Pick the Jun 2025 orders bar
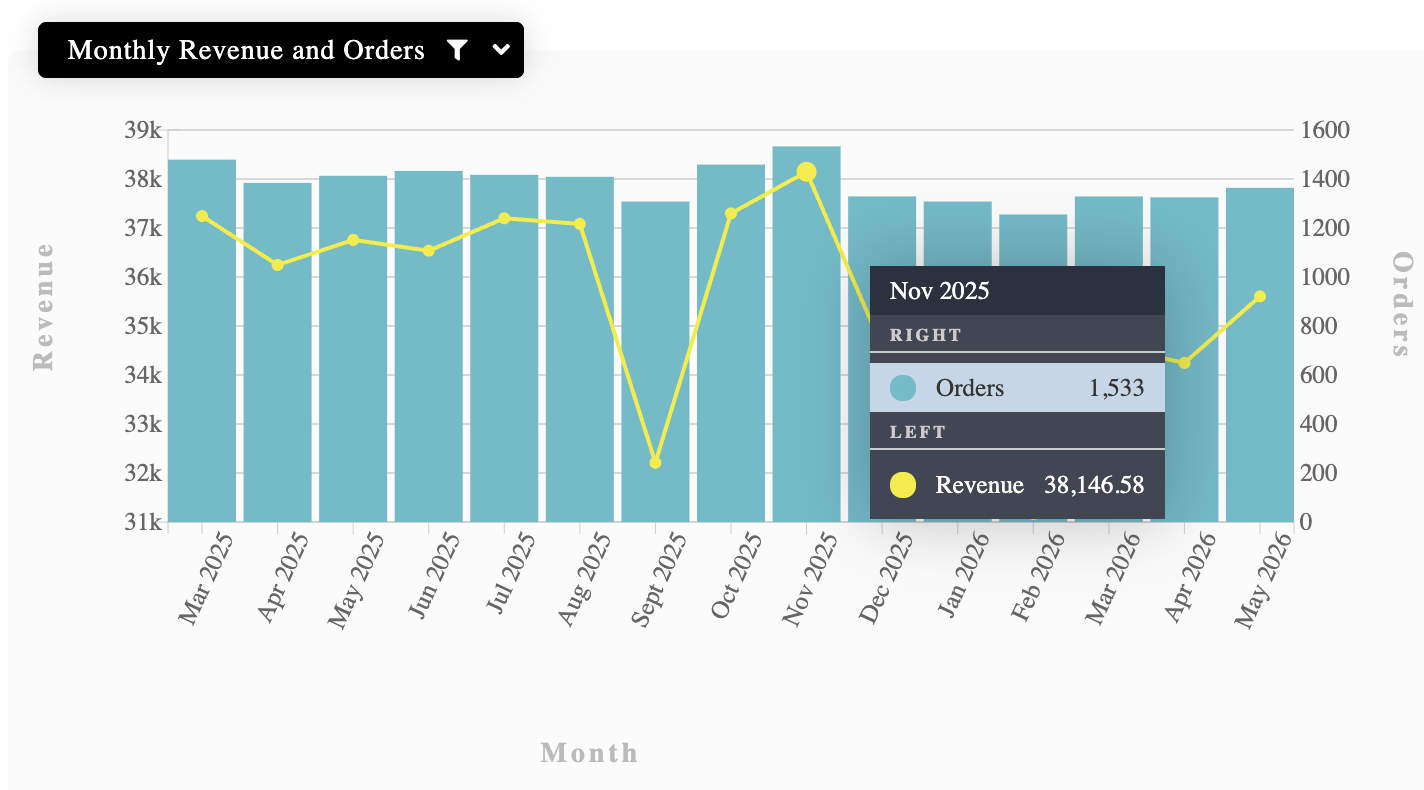Image resolution: width=1424 pixels, height=790 pixels. tap(429, 347)
